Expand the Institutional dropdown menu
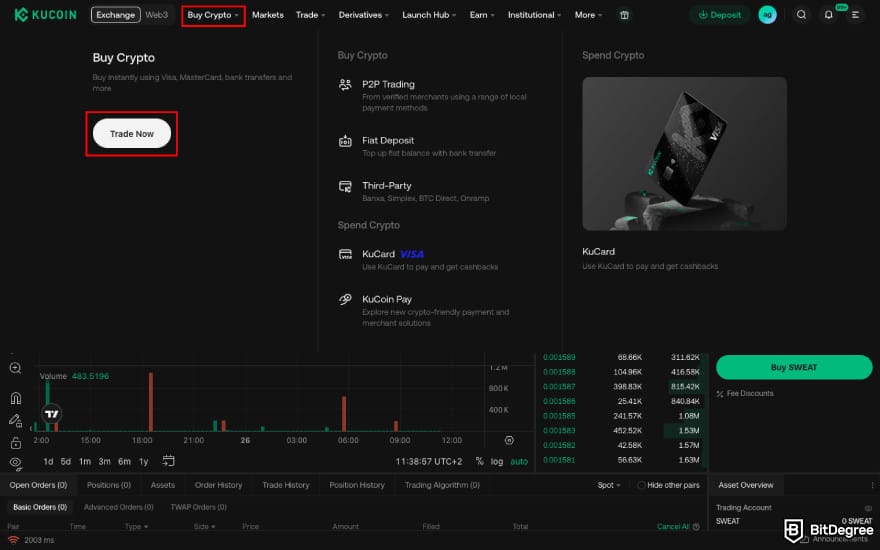 534,15
